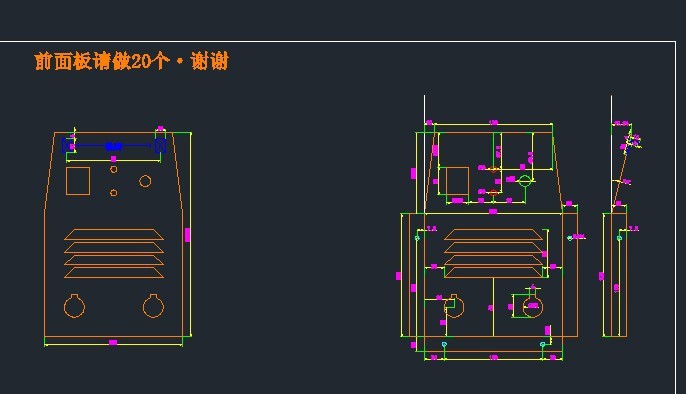Pick the right keyed circle in middle view's lower area

point(532,306)
